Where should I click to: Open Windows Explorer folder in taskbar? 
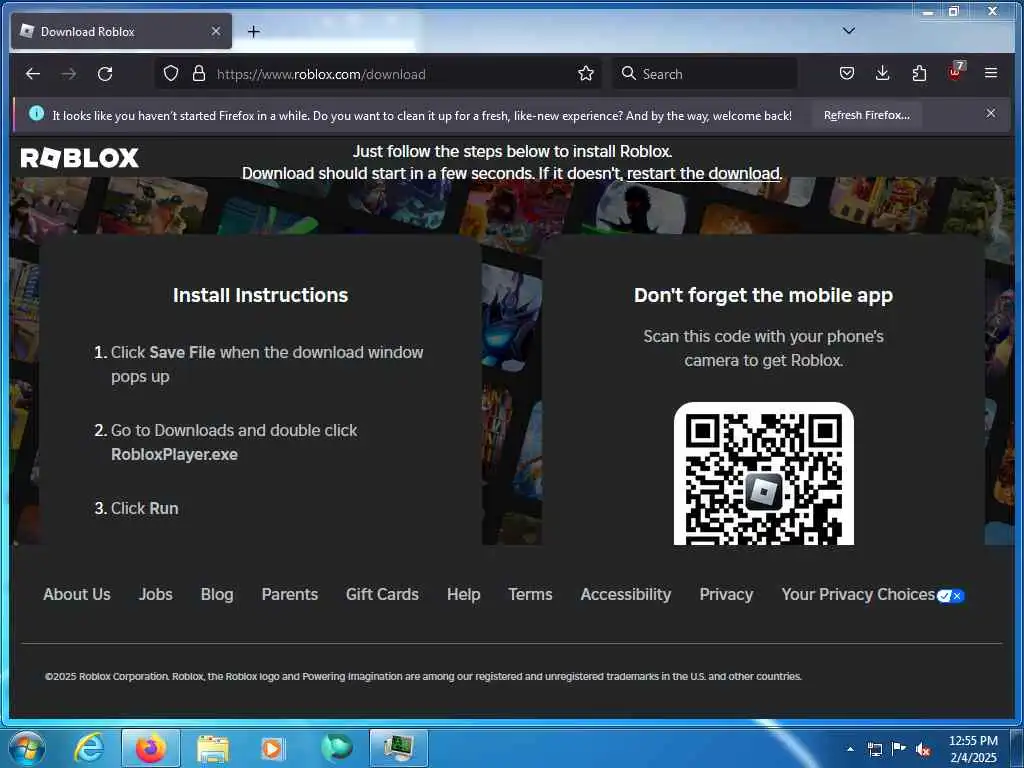(x=213, y=749)
